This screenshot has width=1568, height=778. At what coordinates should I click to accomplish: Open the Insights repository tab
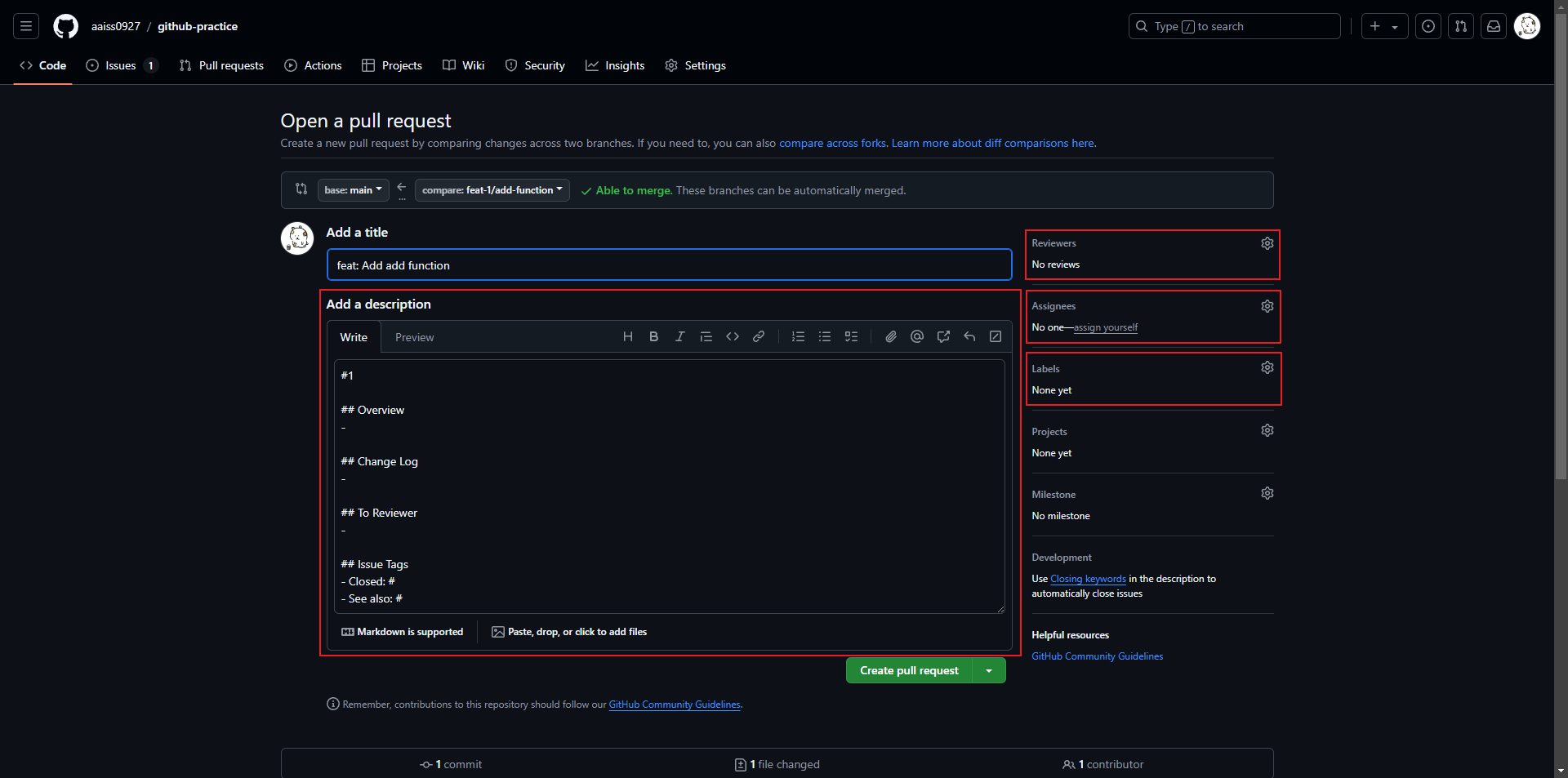click(615, 65)
